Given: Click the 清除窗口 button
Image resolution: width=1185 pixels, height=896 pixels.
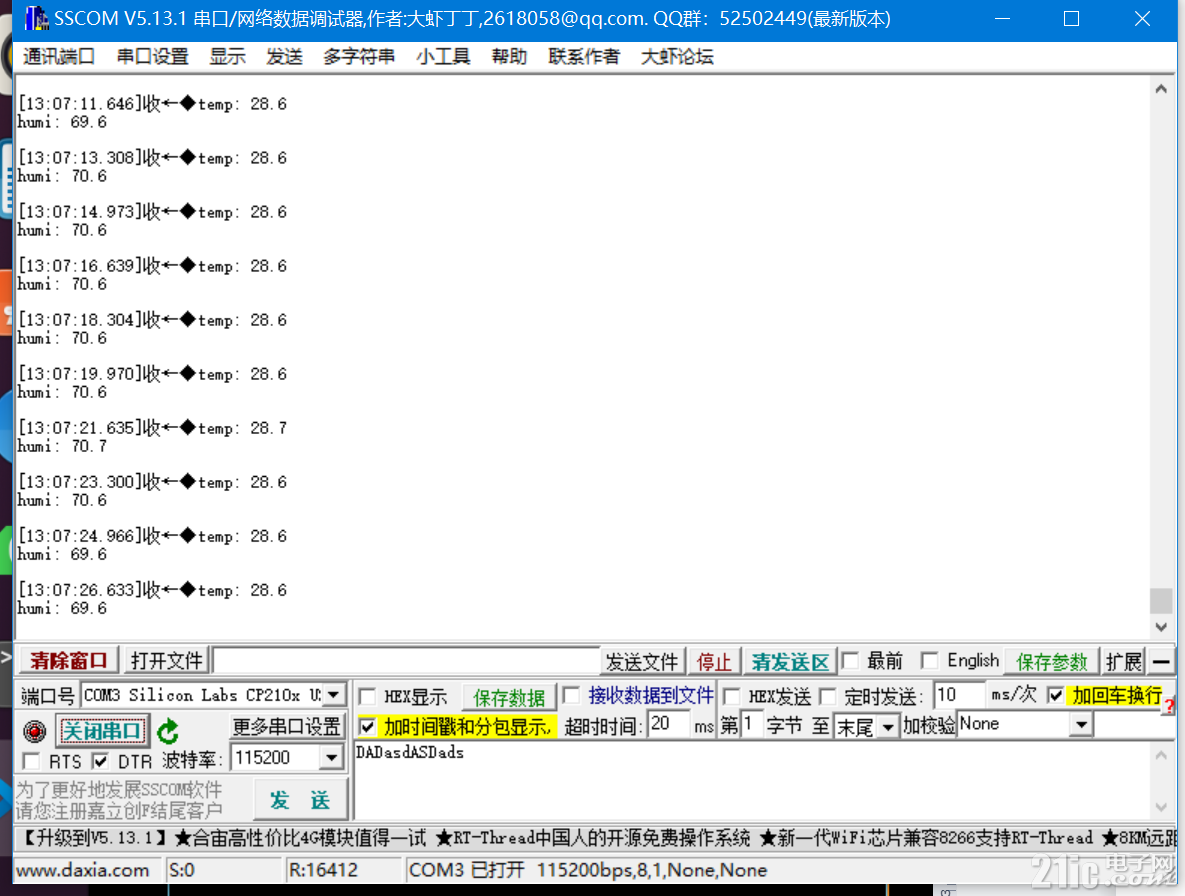Looking at the screenshot, I should pos(69,661).
